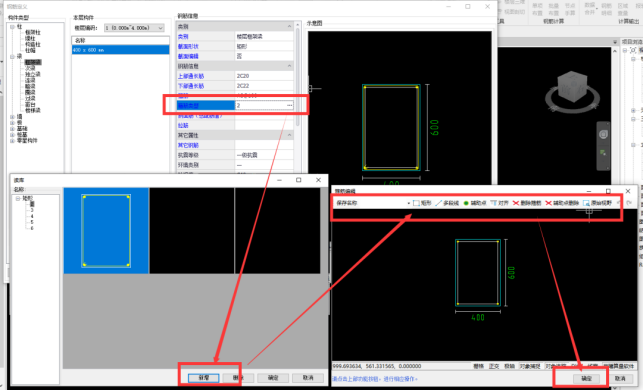The image size is (643, 390).
Task: Collapse the 其它属性 property section
Action: point(290,135)
